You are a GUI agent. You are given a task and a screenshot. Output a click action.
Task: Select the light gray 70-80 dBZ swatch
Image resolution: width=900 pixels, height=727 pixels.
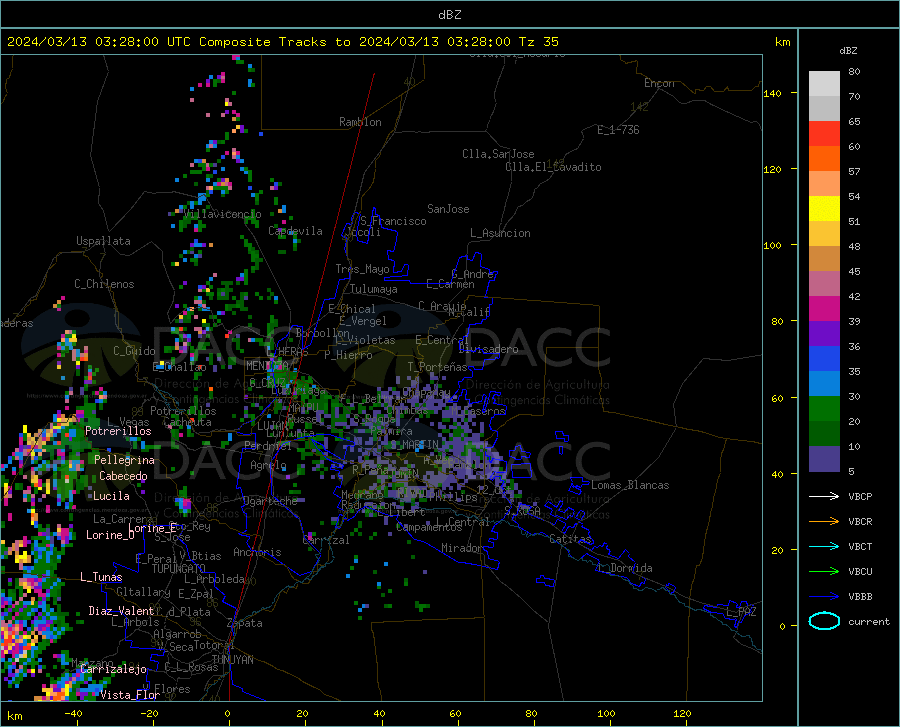point(824,84)
